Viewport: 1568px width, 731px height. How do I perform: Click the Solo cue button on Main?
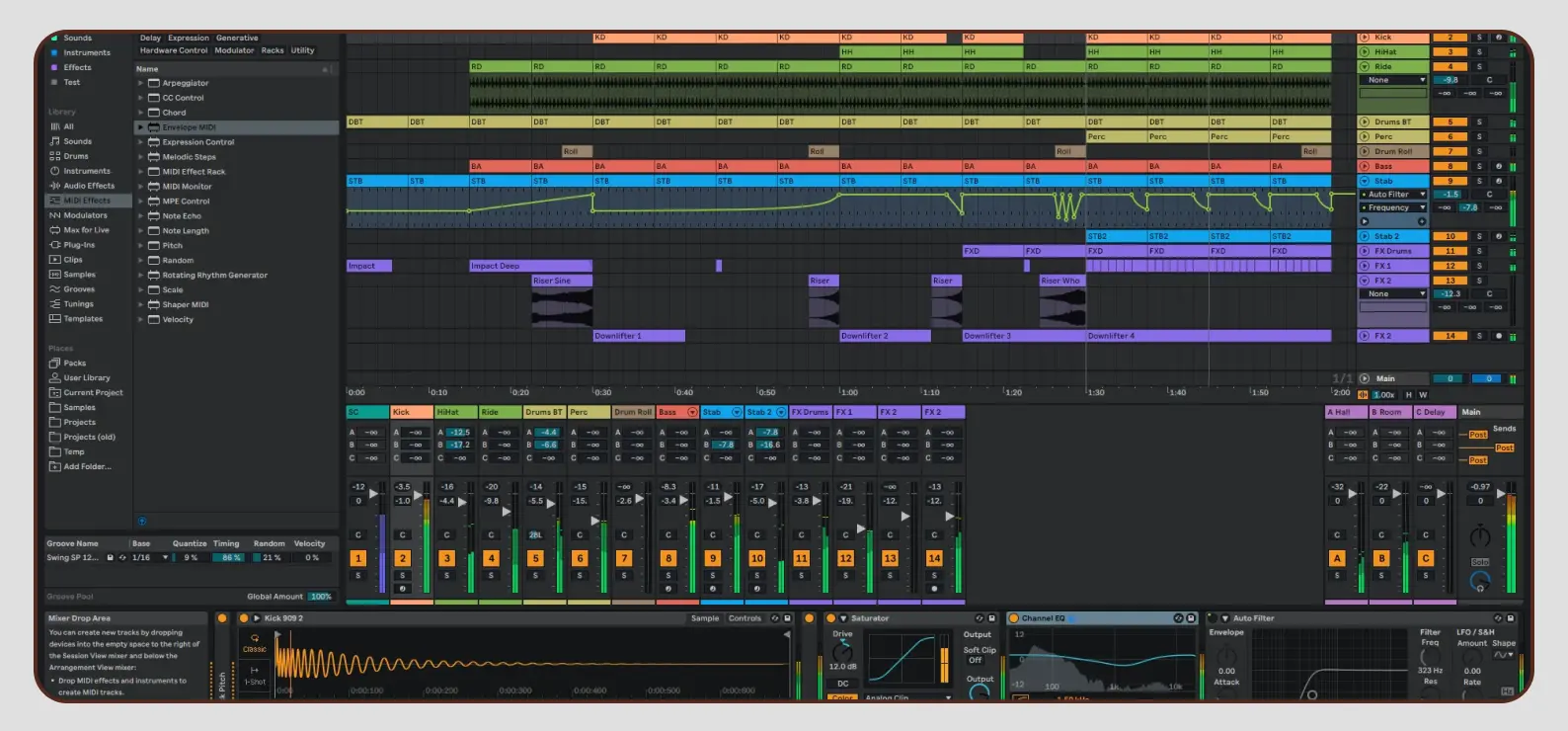[1479, 562]
